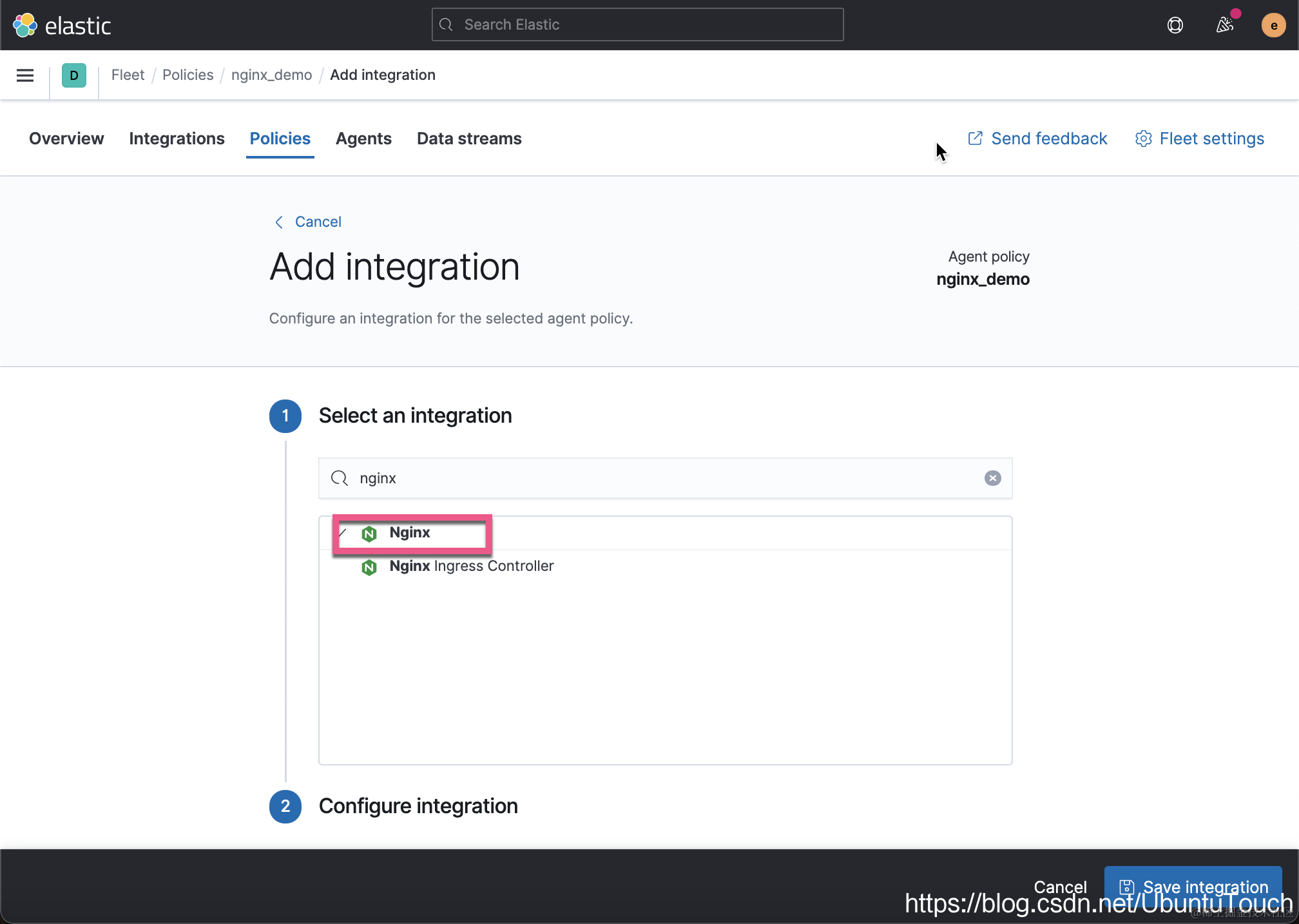Select Nginx Ingress Controller option
The height and width of the screenshot is (924, 1299).
(471, 566)
